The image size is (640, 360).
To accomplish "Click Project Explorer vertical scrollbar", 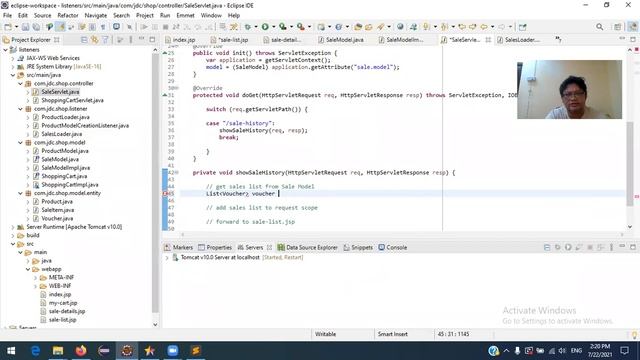I will tap(155, 184).
